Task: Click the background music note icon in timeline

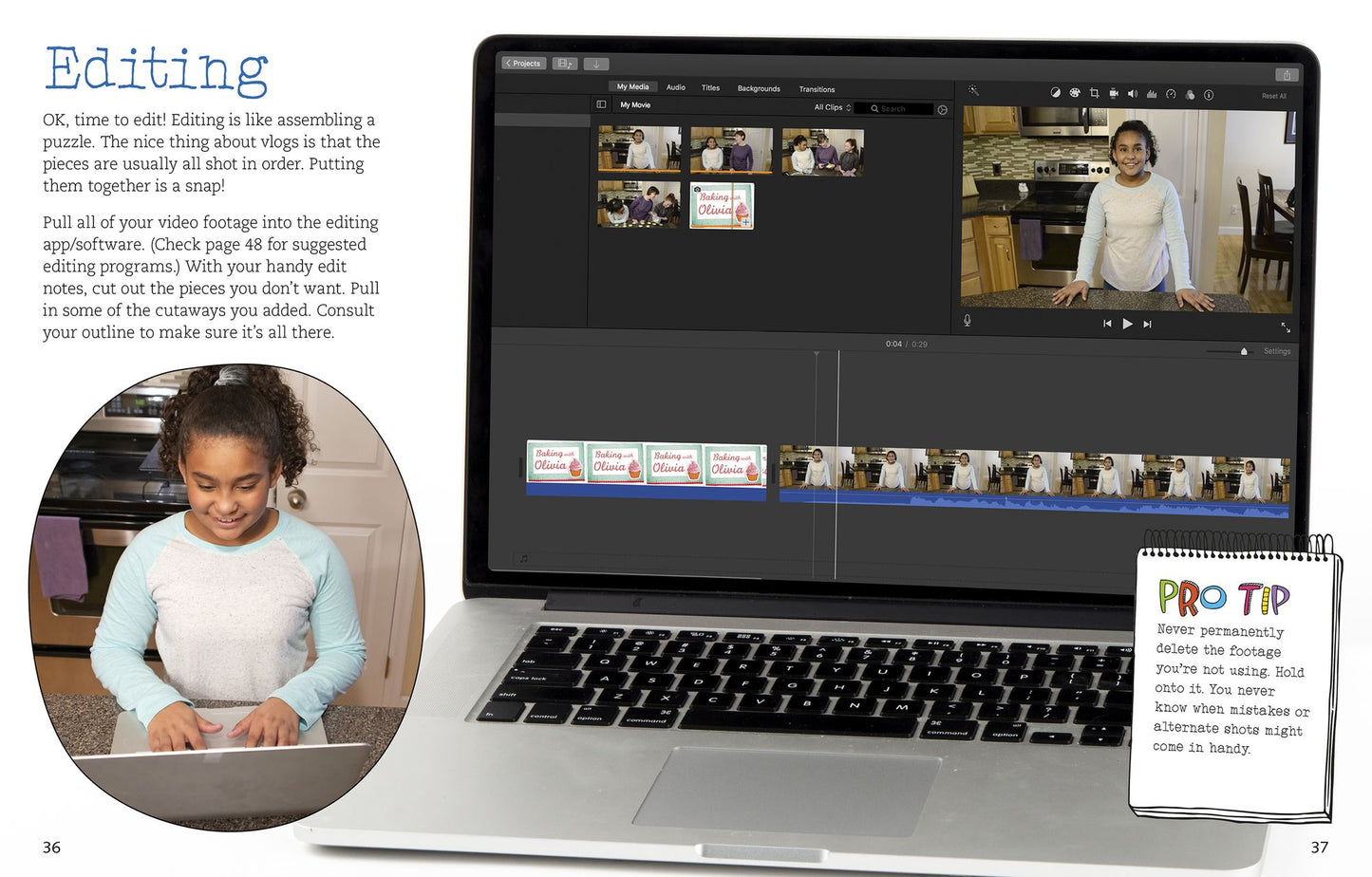Action: 523,559
